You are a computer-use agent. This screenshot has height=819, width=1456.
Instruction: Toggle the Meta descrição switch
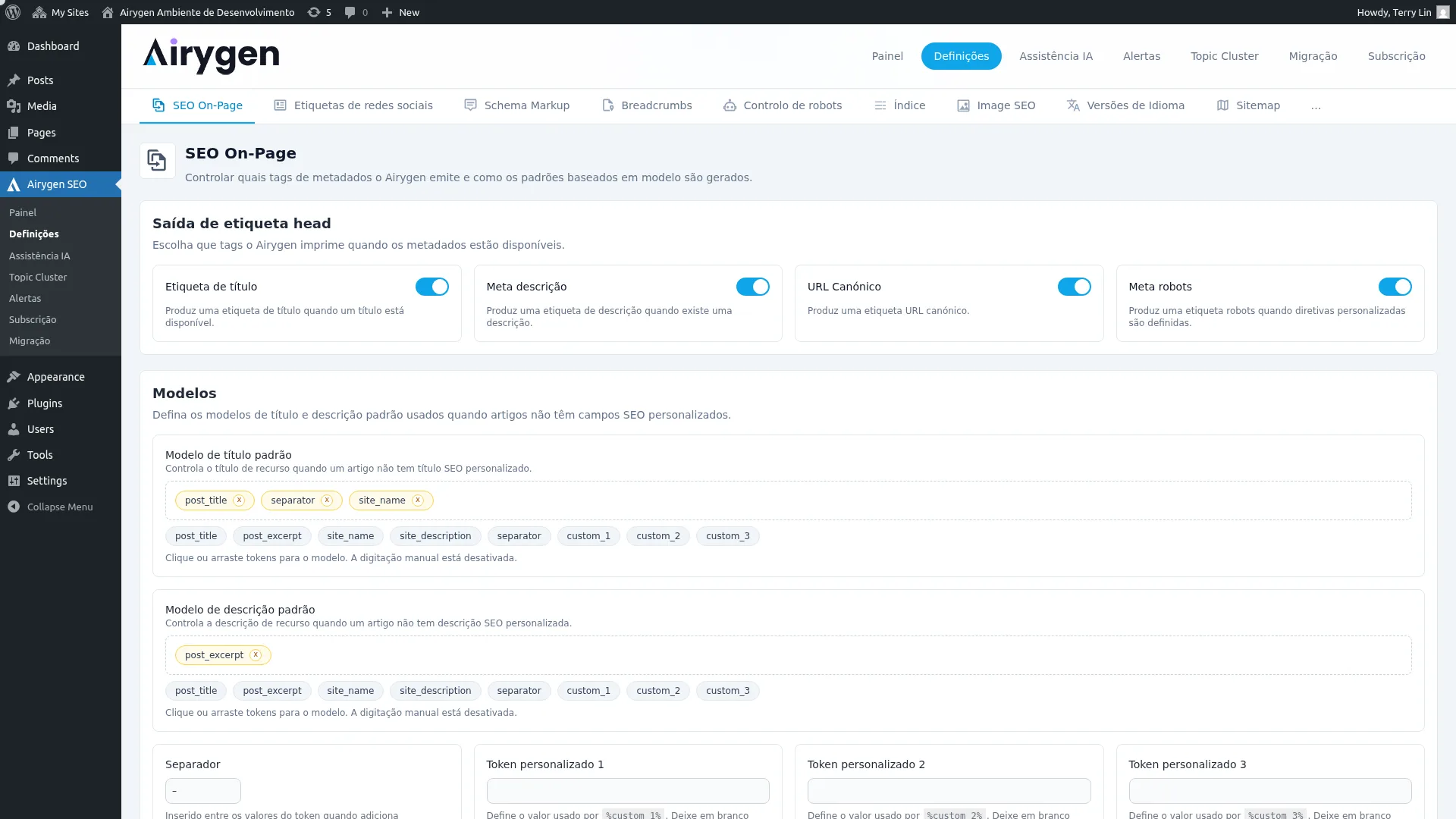[753, 287]
